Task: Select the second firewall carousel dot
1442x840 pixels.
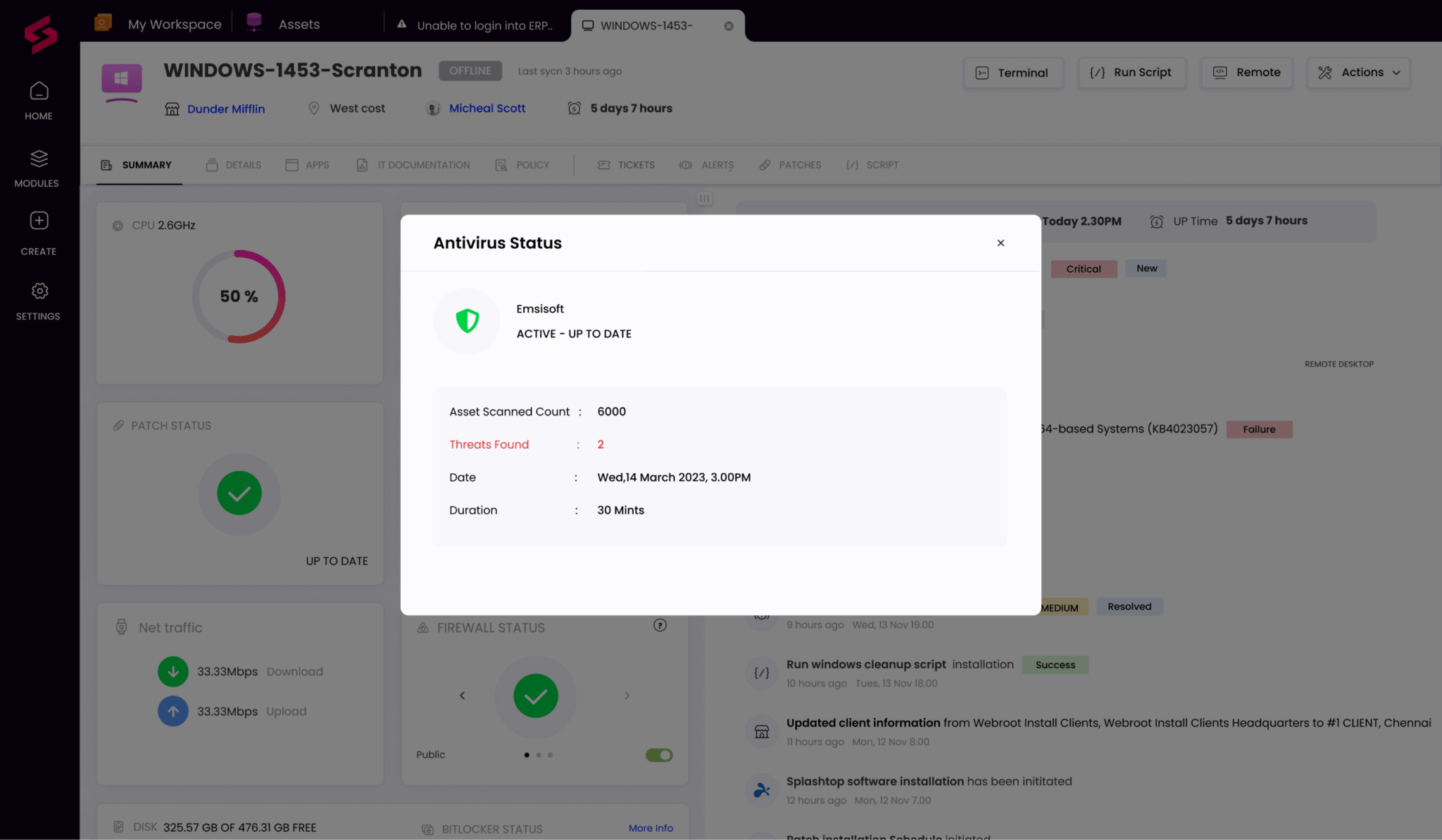Action: [539, 755]
